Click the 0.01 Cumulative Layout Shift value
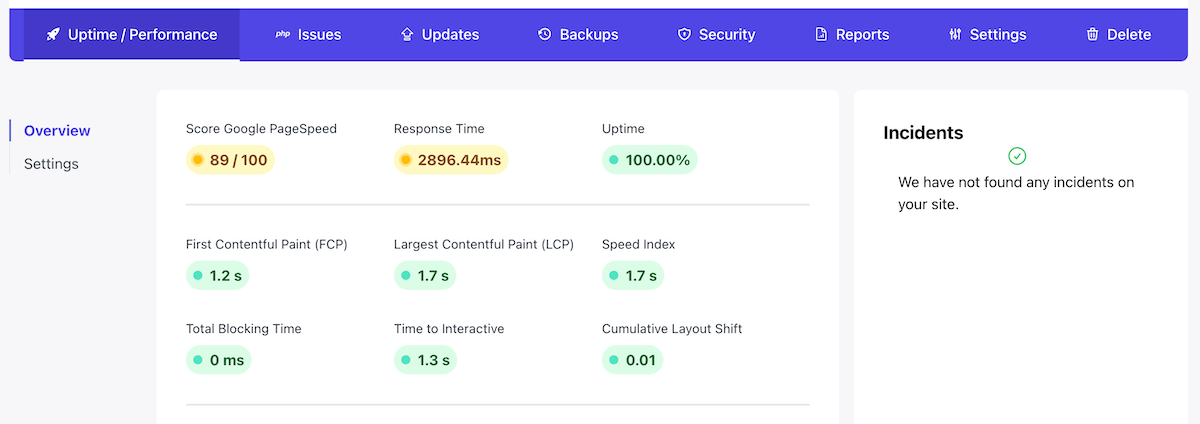 pyautogui.click(x=633, y=360)
